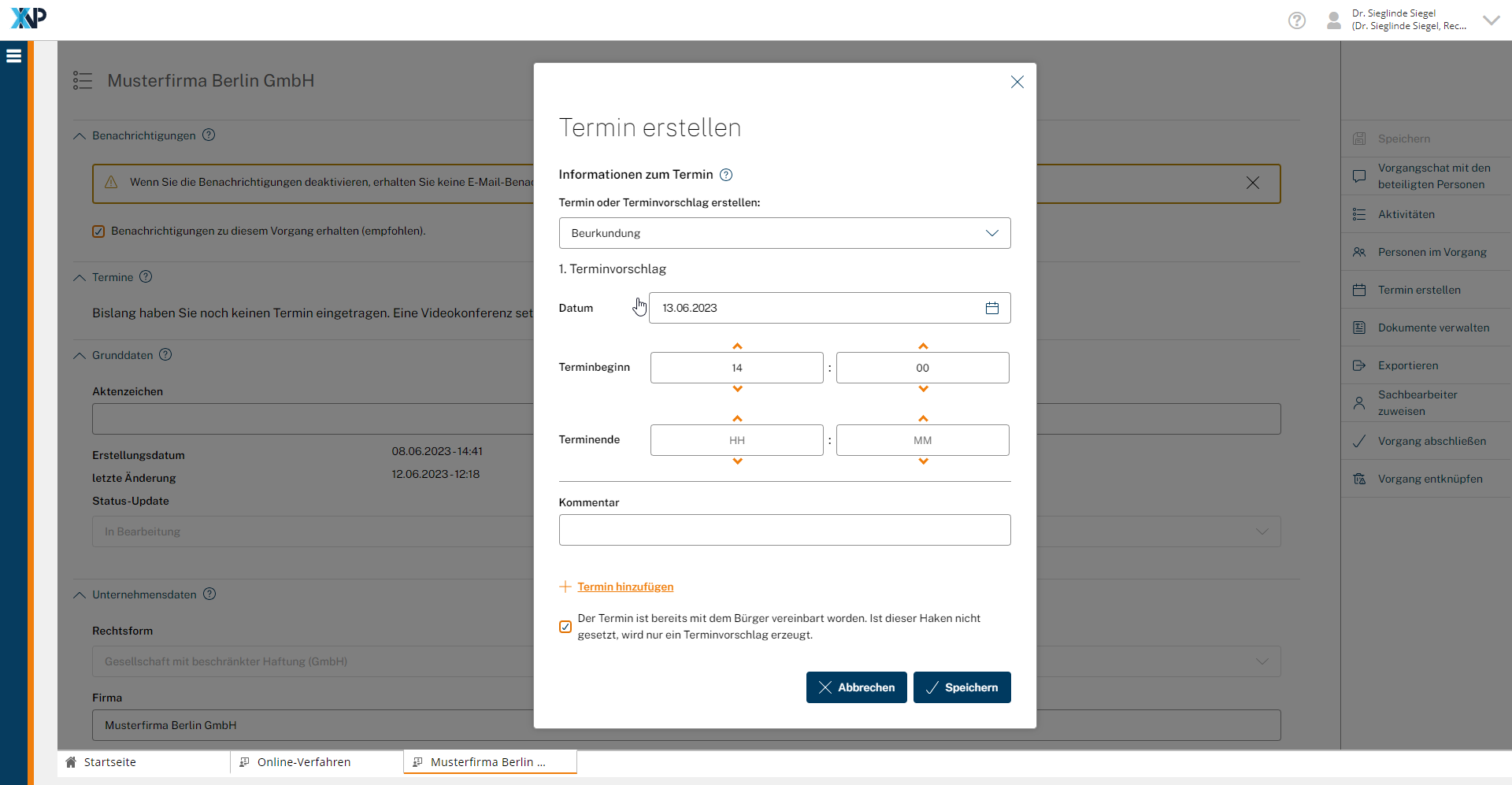Collapse the Termine section
The image size is (1512, 785).
(x=79, y=278)
